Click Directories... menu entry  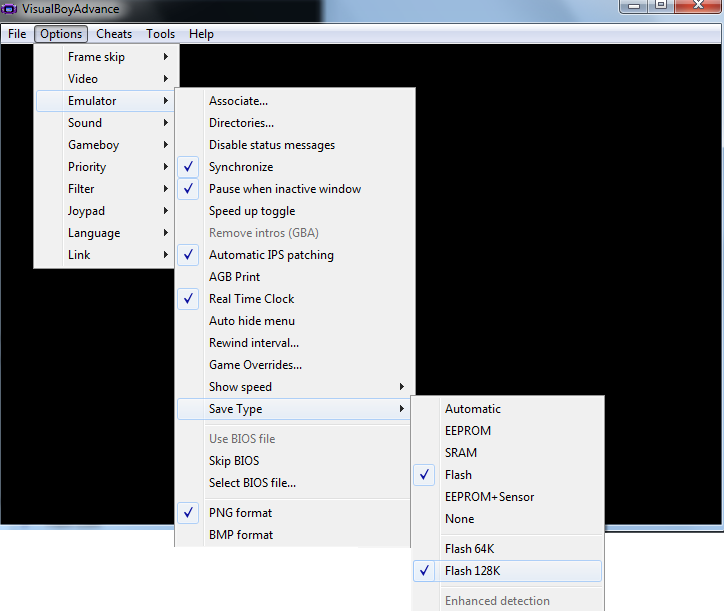point(241,123)
